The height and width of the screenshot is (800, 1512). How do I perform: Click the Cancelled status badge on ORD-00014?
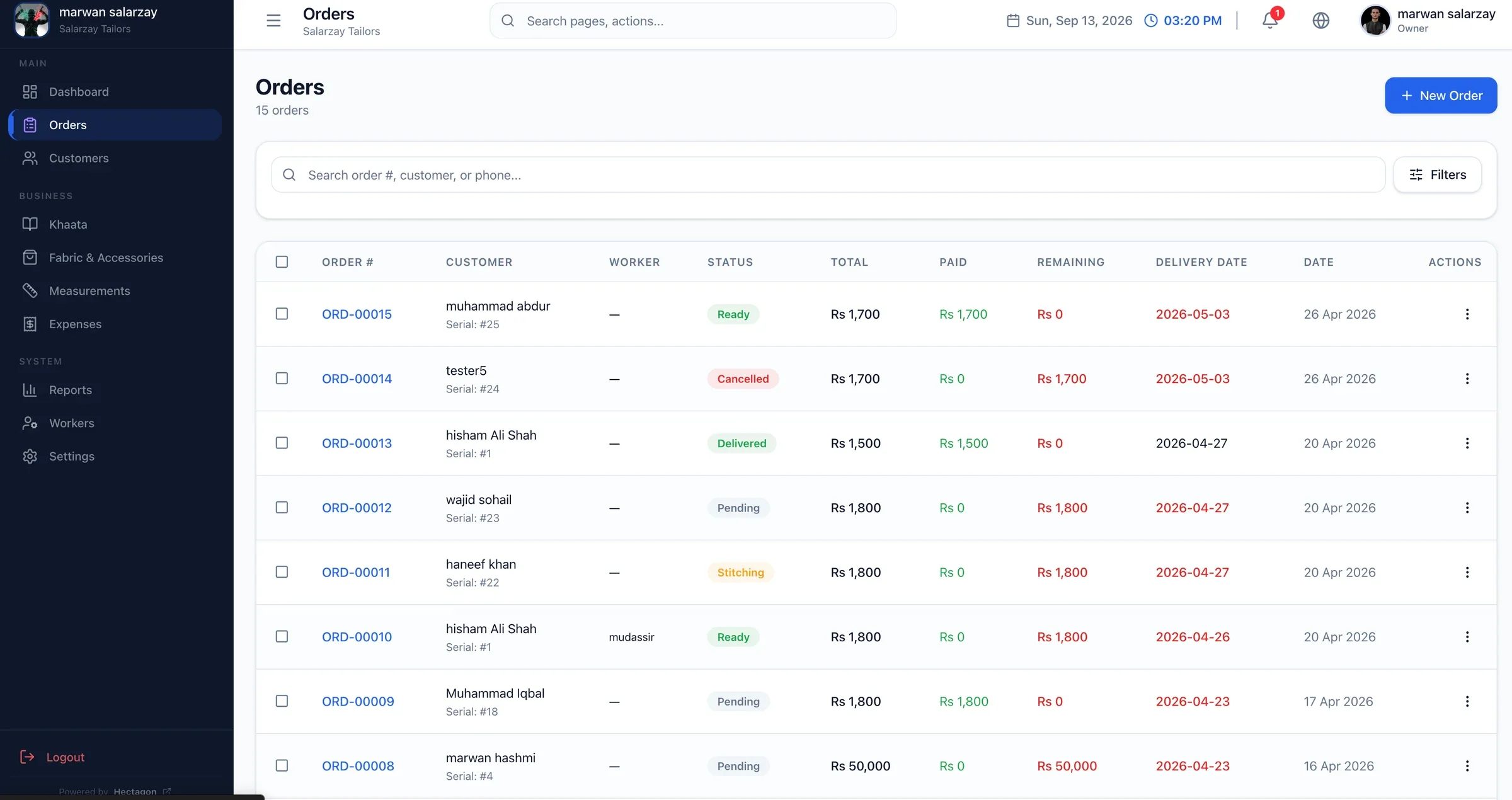pyautogui.click(x=743, y=379)
